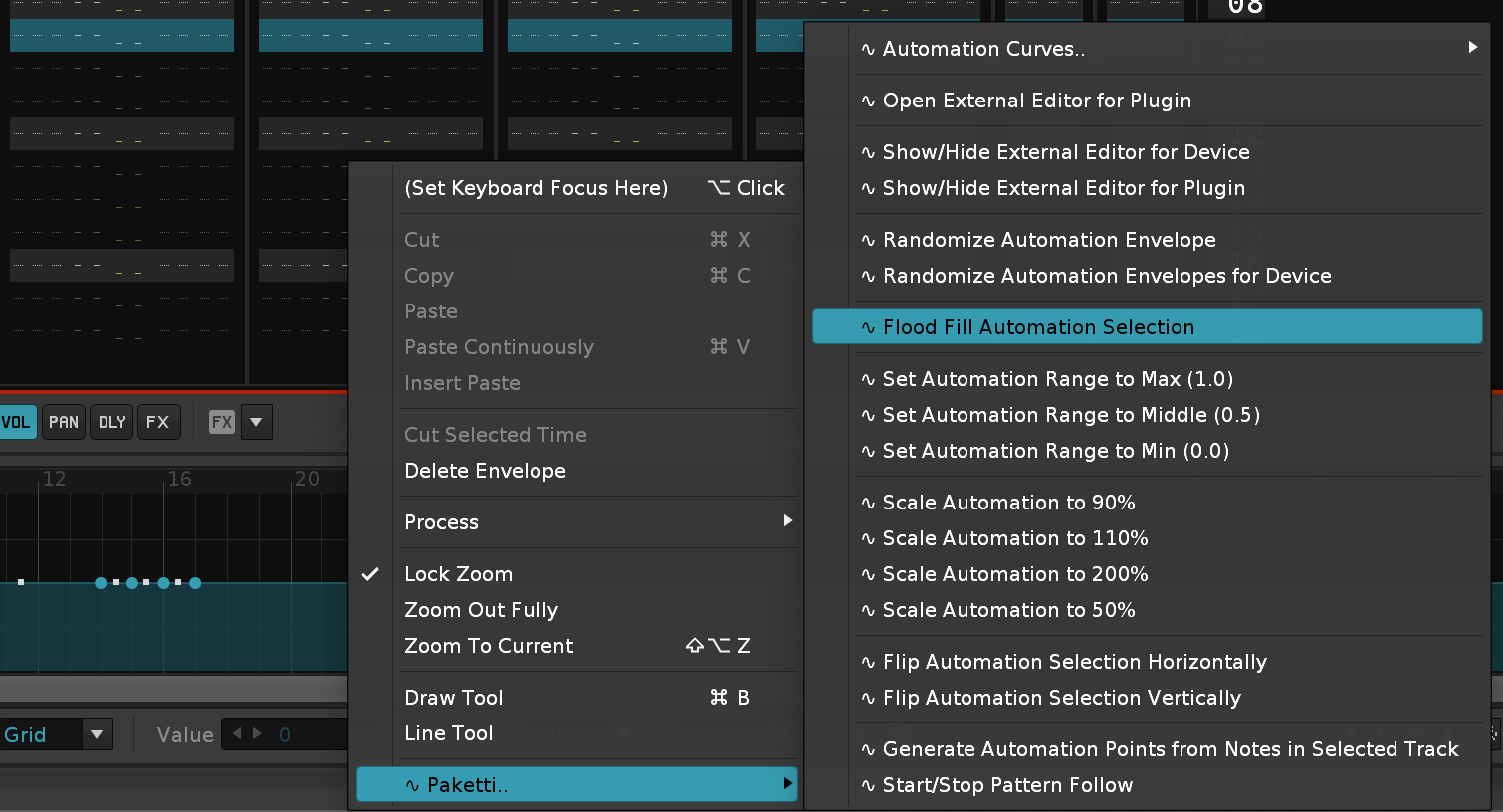Click Delete Envelope in context menu
The width and height of the screenshot is (1503, 812).
[485, 471]
